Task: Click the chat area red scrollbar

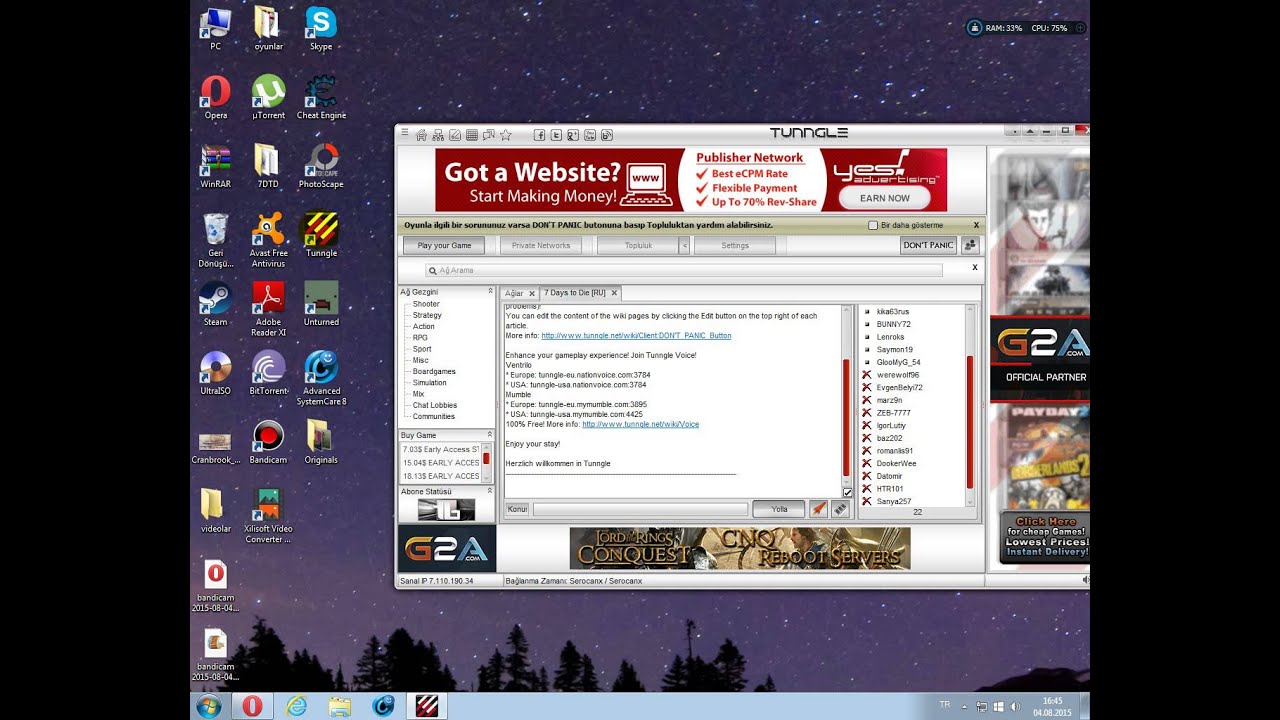Action: [847, 418]
